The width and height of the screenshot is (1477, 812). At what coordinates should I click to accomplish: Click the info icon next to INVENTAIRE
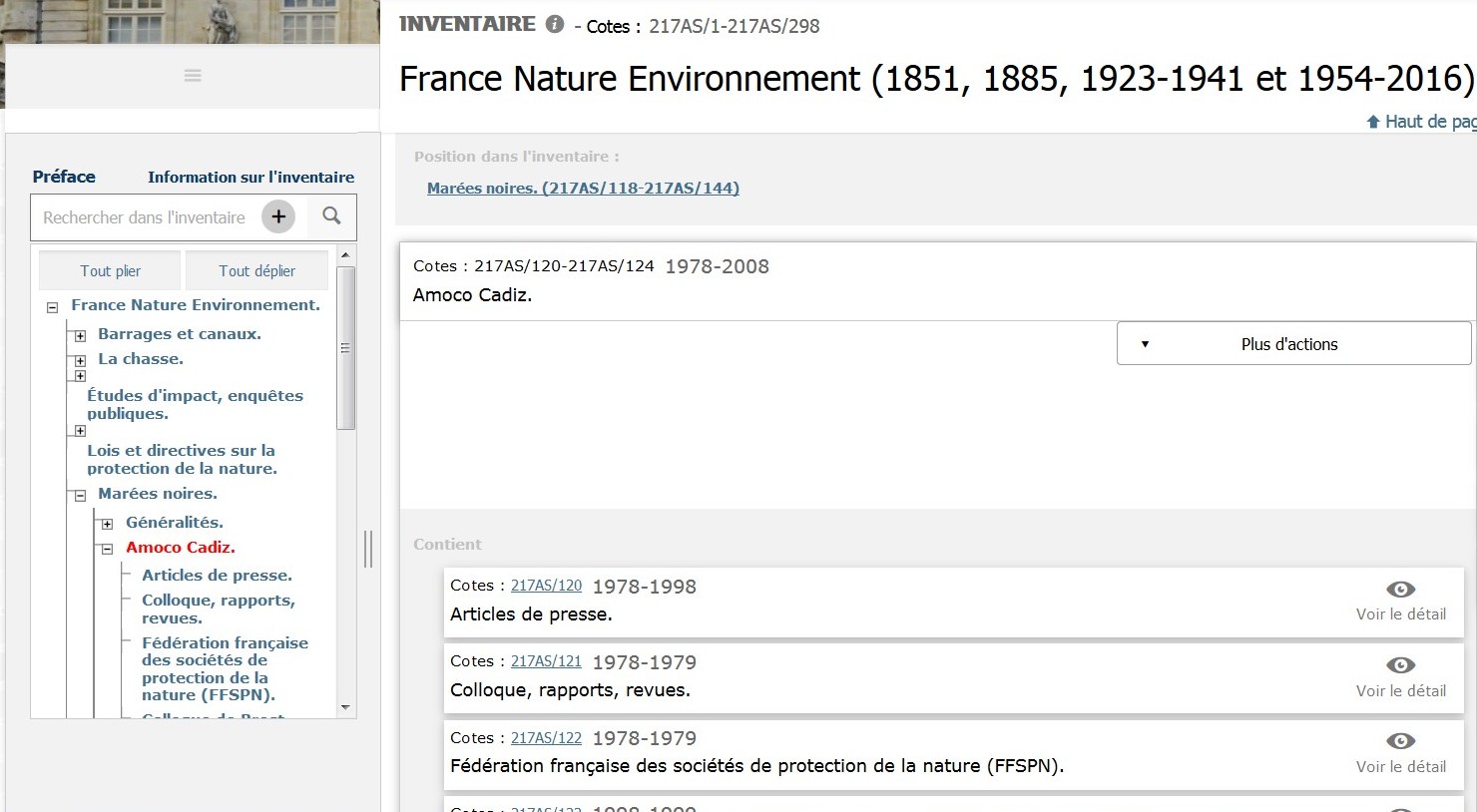[555, 25]
